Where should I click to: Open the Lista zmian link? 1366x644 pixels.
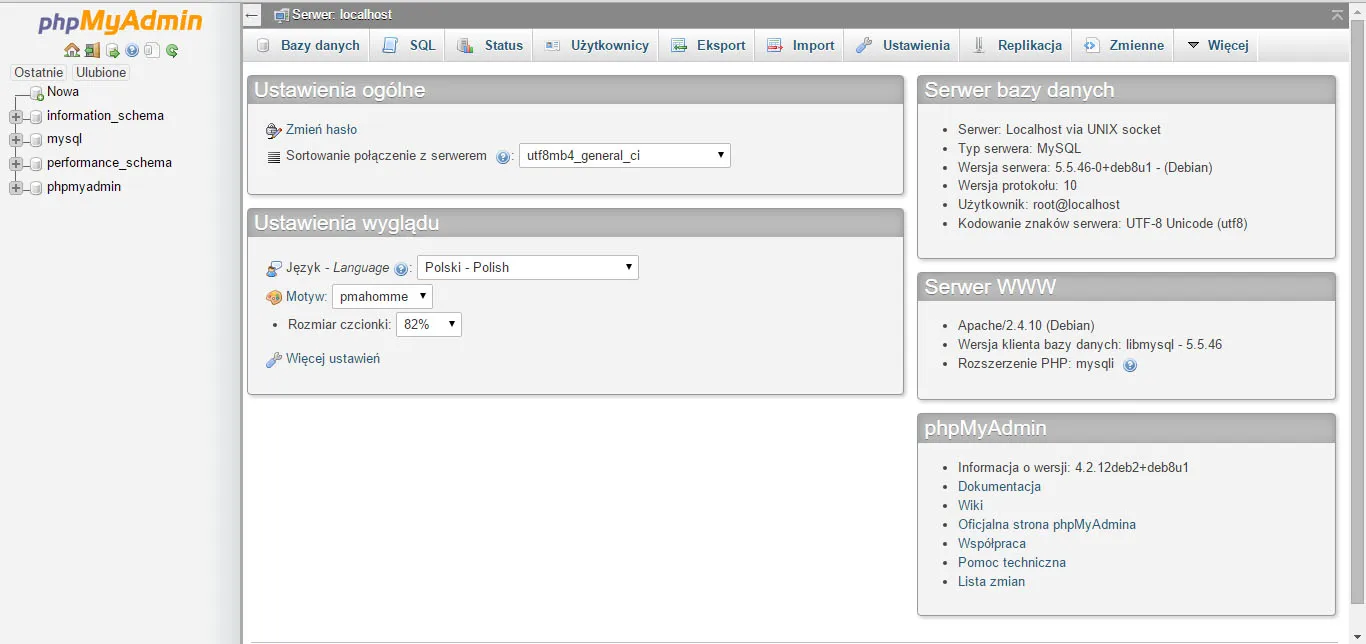pyautogui.click(x=991, y=582)
